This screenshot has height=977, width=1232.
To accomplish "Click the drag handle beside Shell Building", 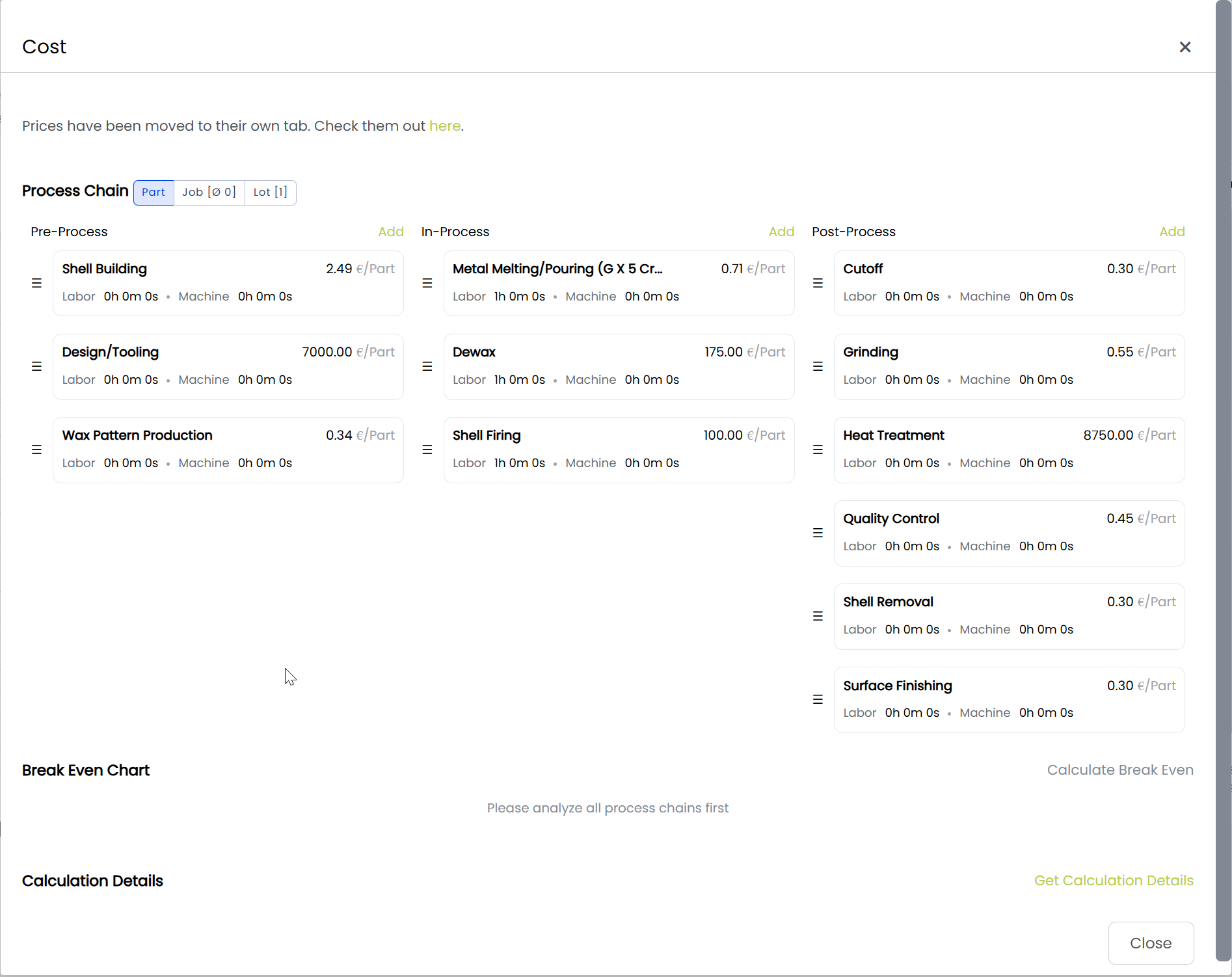I will 36,283.
